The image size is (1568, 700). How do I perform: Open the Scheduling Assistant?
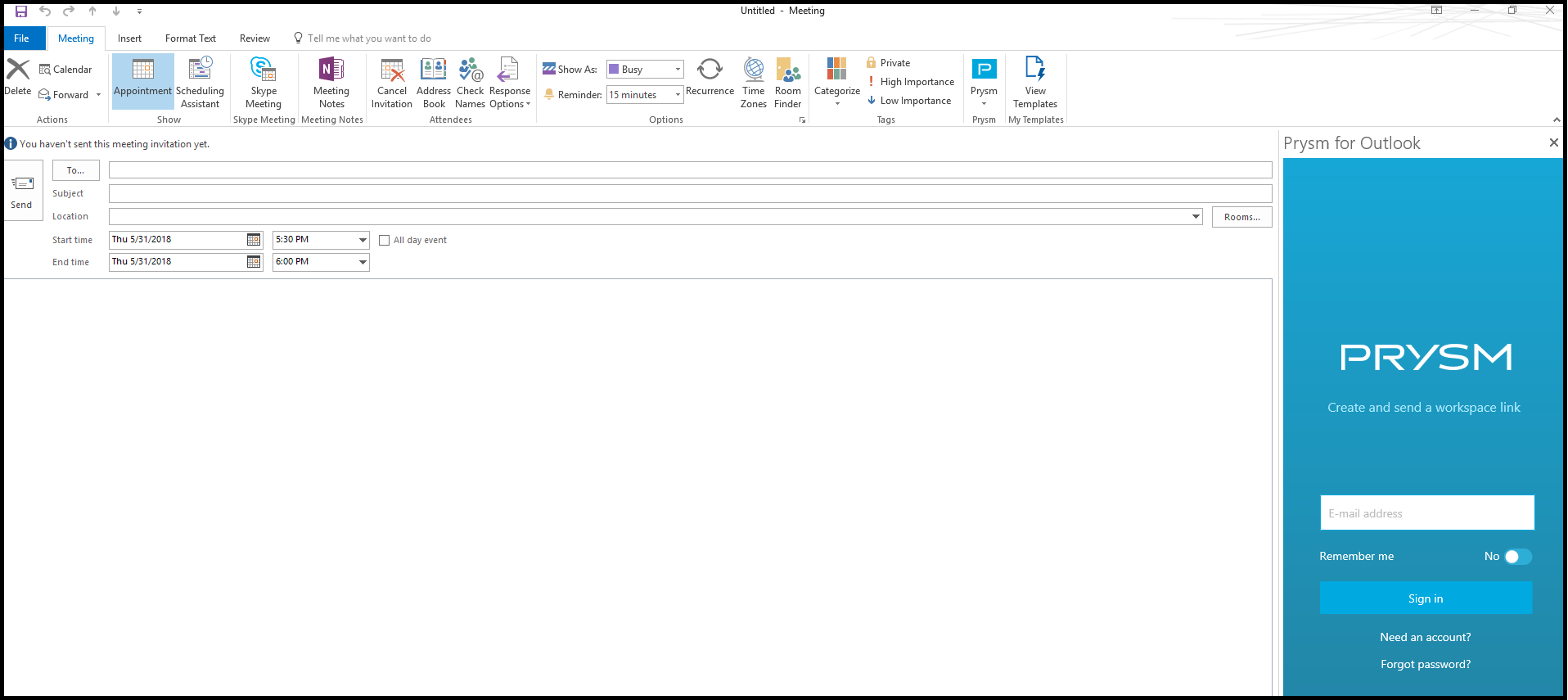(201, 81)
